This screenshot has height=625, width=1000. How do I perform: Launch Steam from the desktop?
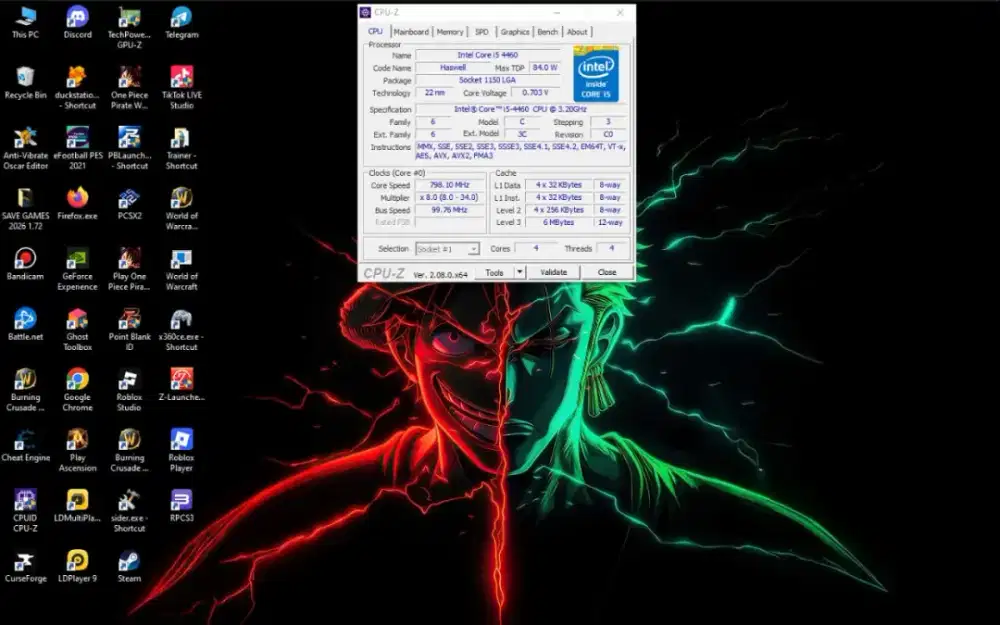129,566
